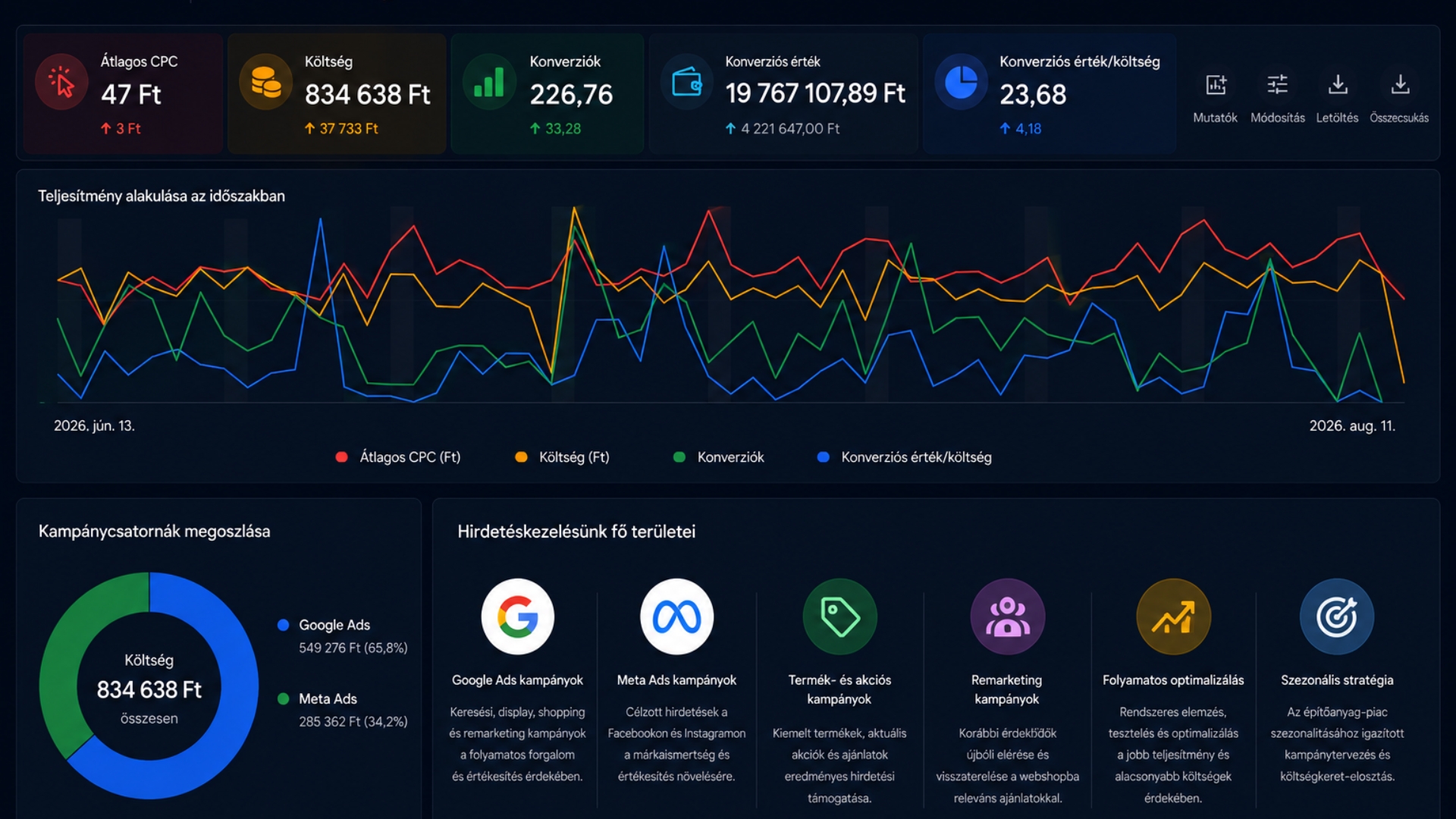
Task: Click the Remarketing kampányok heading
Action: [1007, 689]
